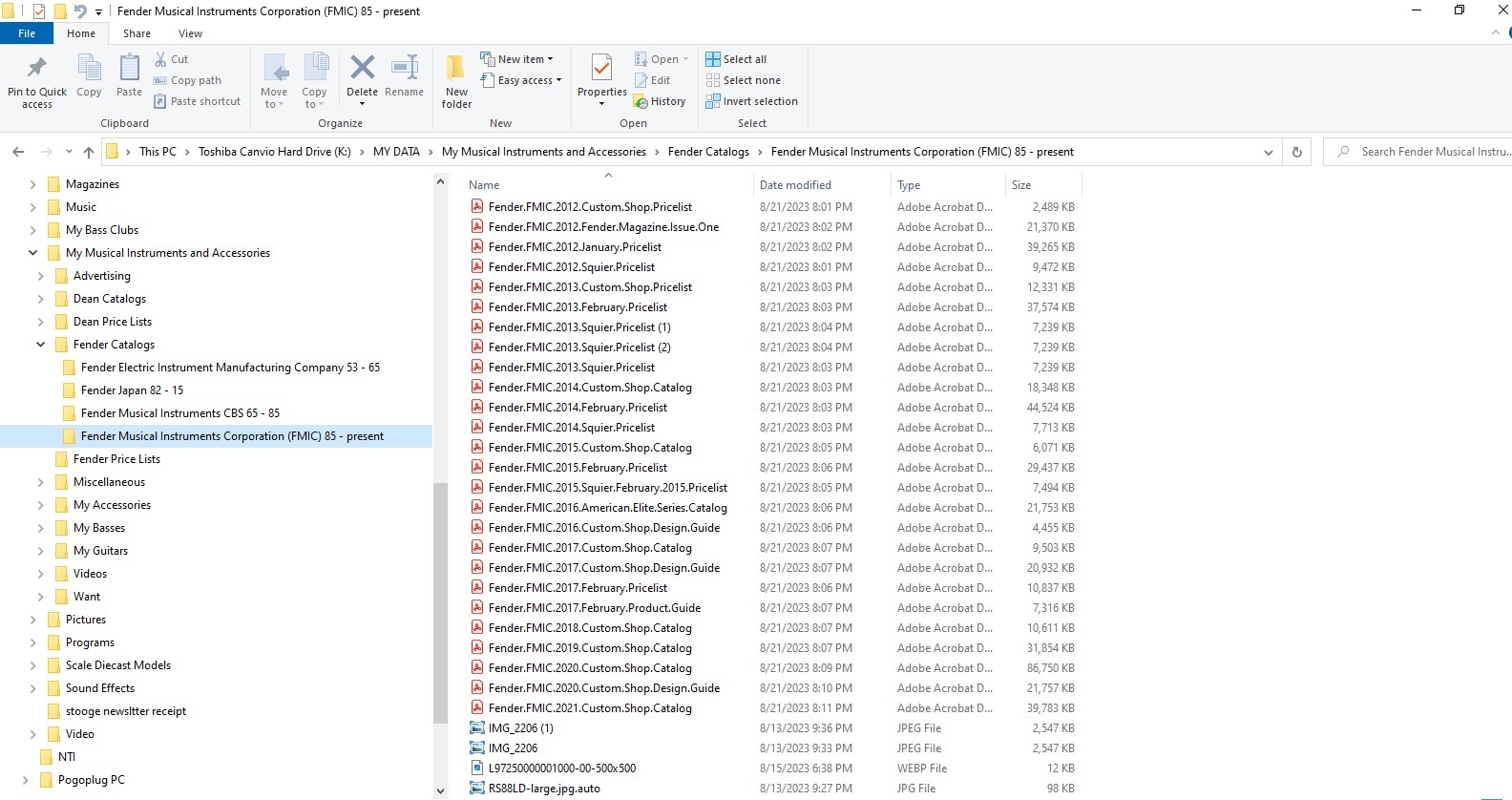Image resolution: width=1512 pixels, height=800 pixels.
Task: Click the Cut scissors icon
Action: 160,59
